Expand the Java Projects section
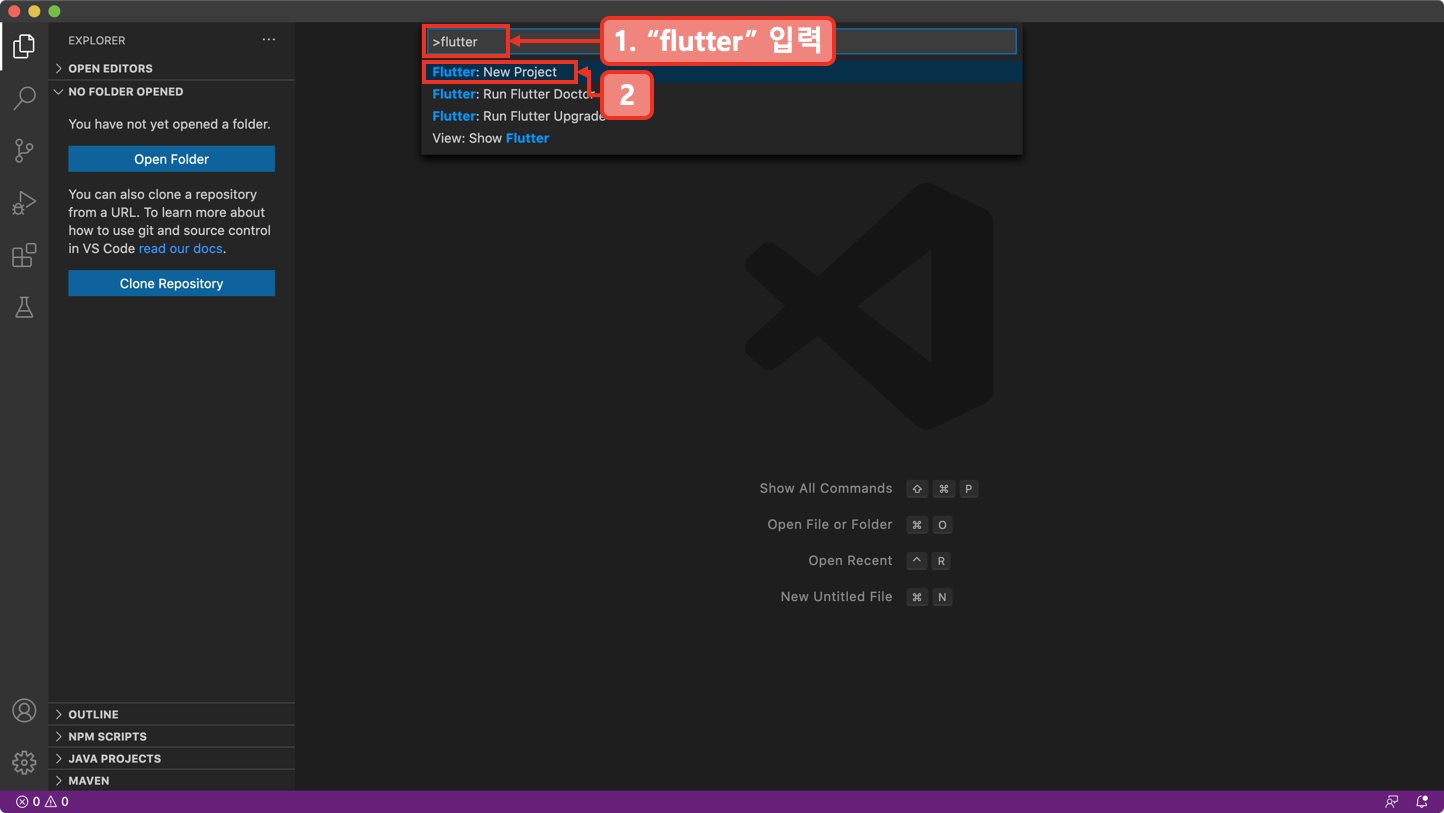This screenshot has height=813, width=1444. pyautogui.click(x=171, y=758)
